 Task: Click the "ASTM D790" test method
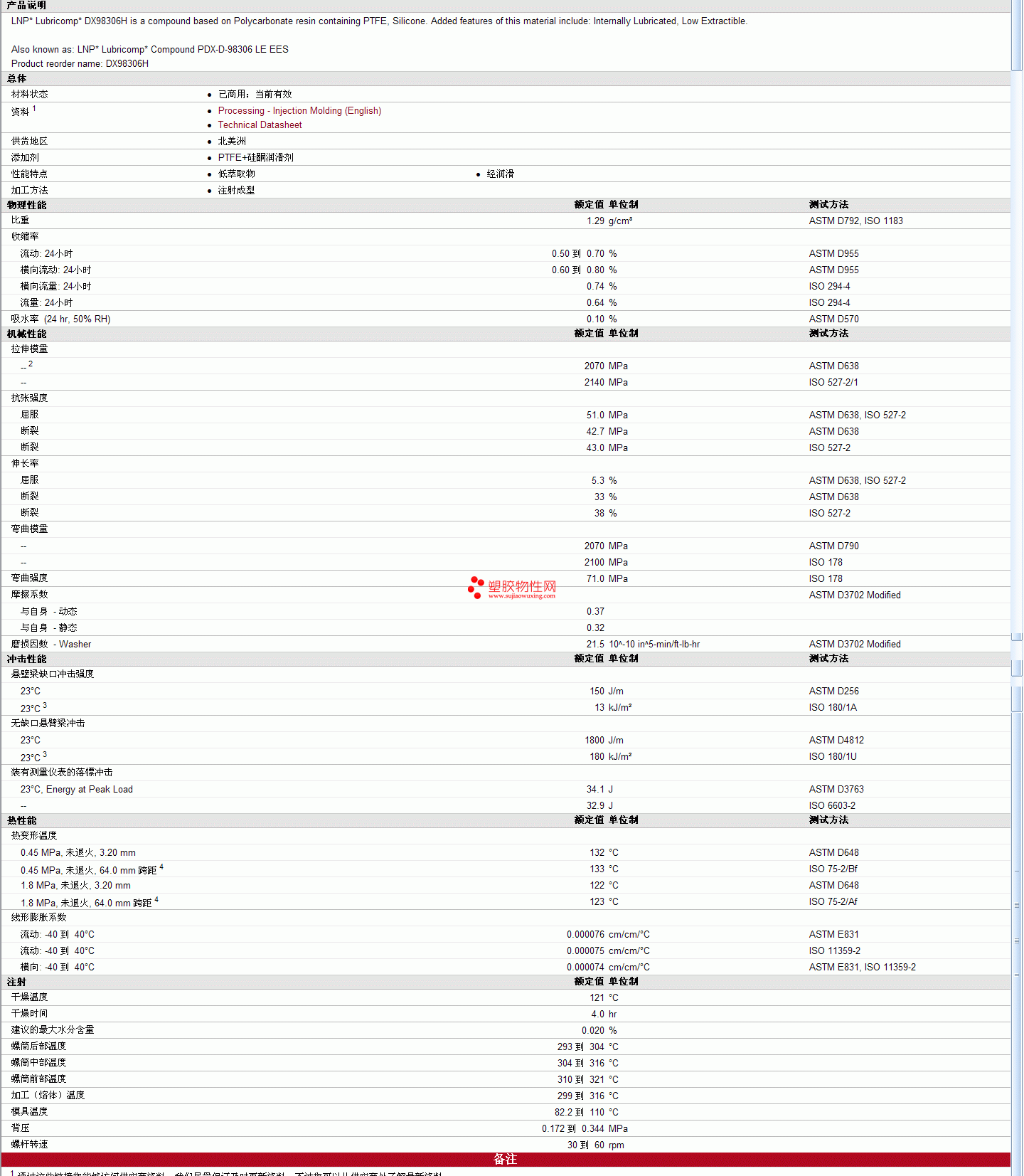tap(833, 546)
